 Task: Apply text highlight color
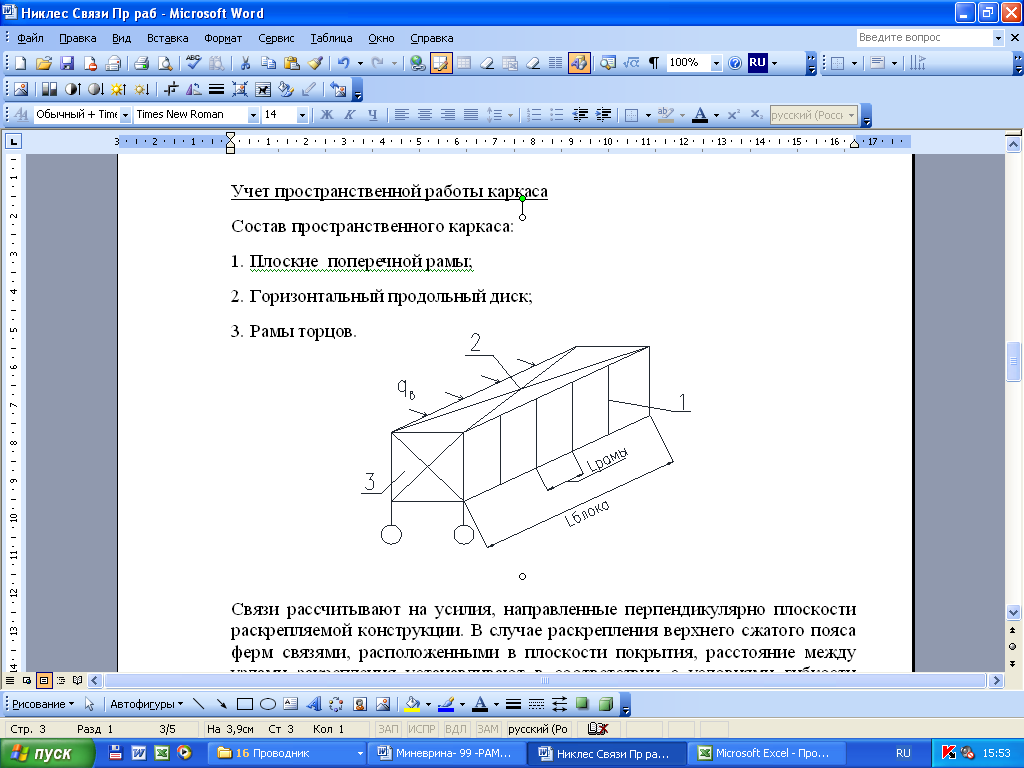click(x=665, y=115)
